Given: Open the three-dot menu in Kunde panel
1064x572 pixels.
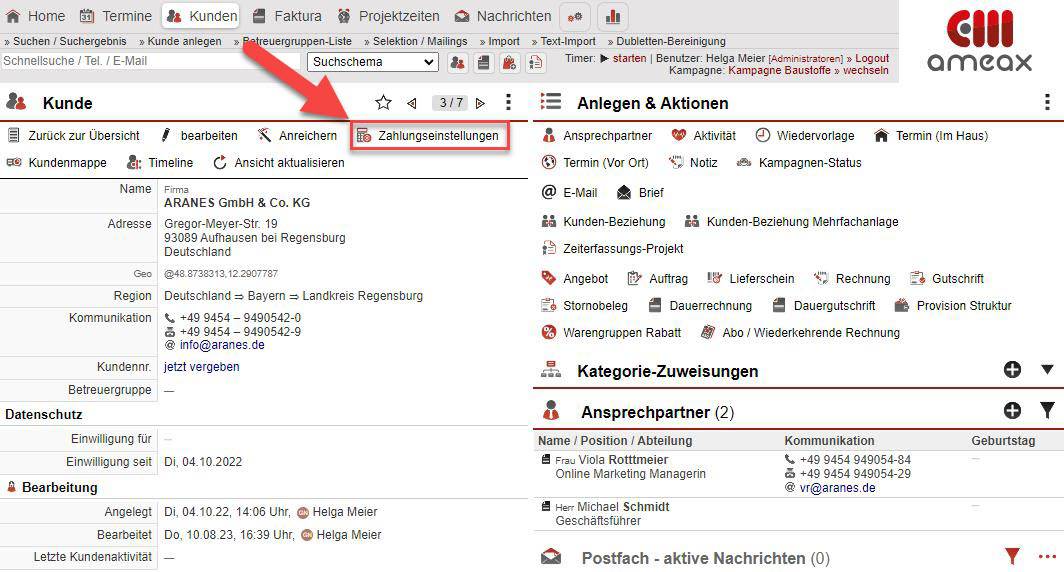Looking at the screenshot, I should click(509, 103).
